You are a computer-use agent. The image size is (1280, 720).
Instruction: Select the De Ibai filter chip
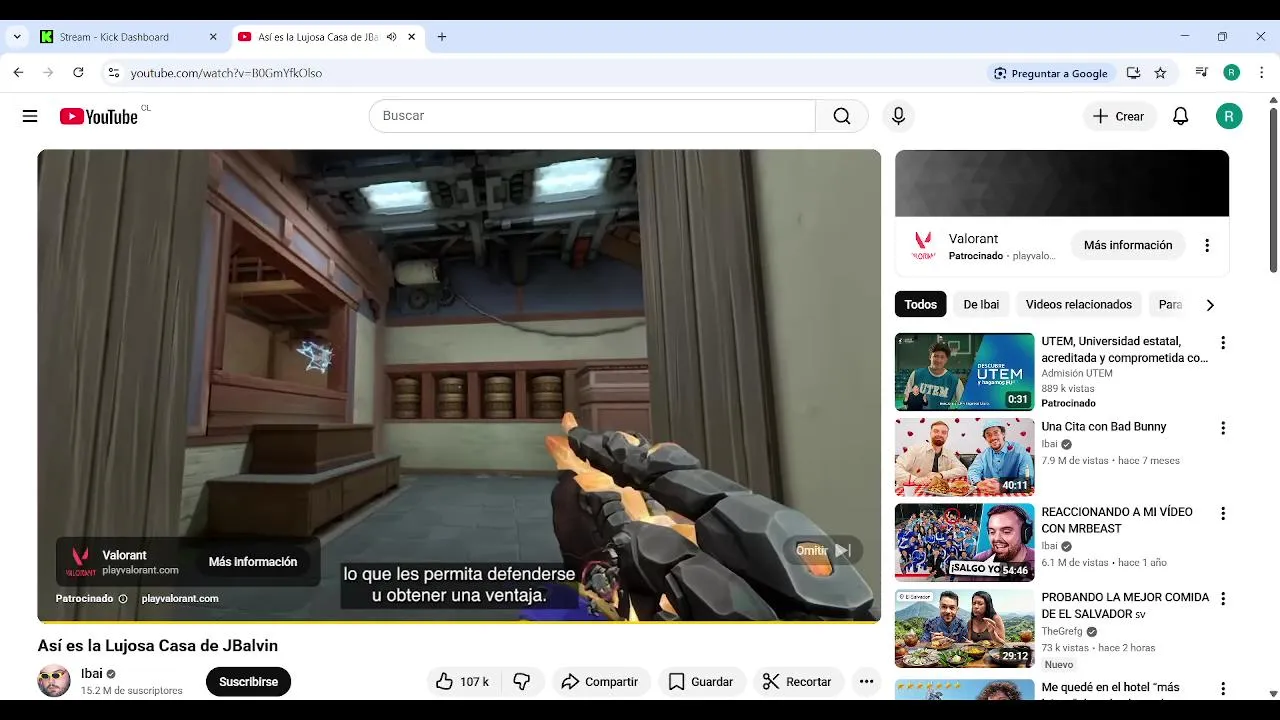point(981,305)
